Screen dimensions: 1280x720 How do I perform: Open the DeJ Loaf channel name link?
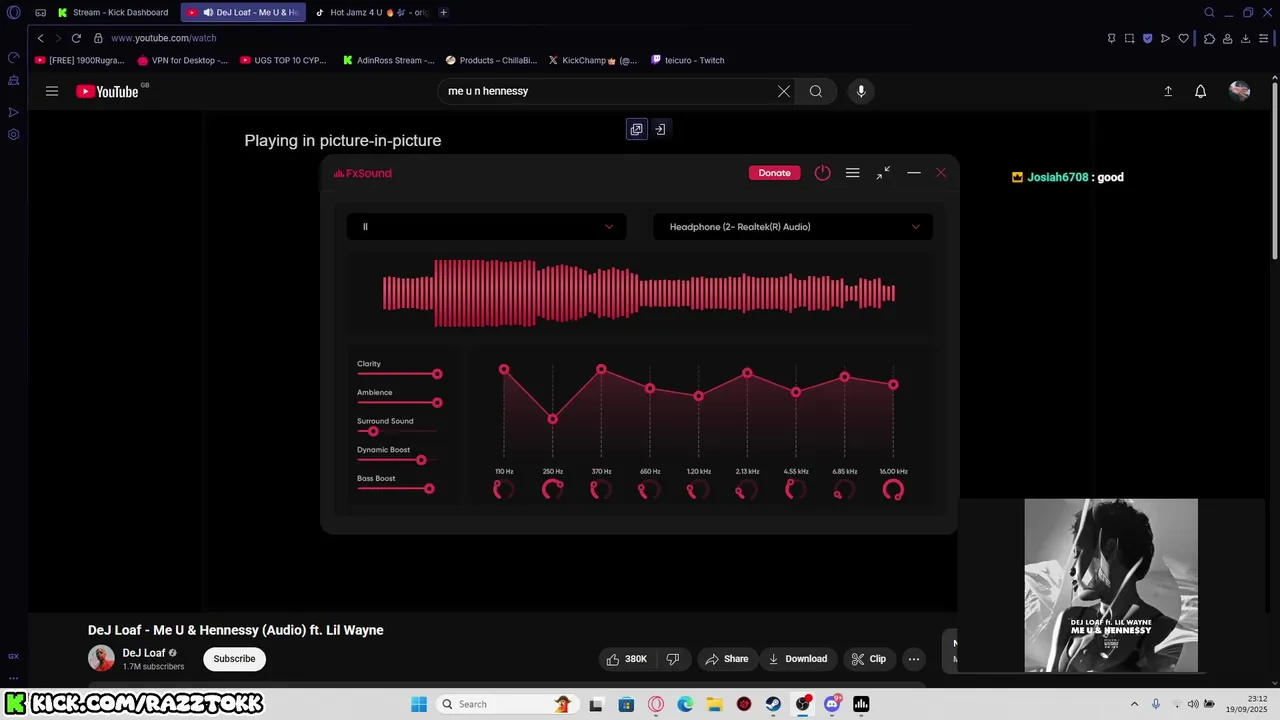point(144,653)
